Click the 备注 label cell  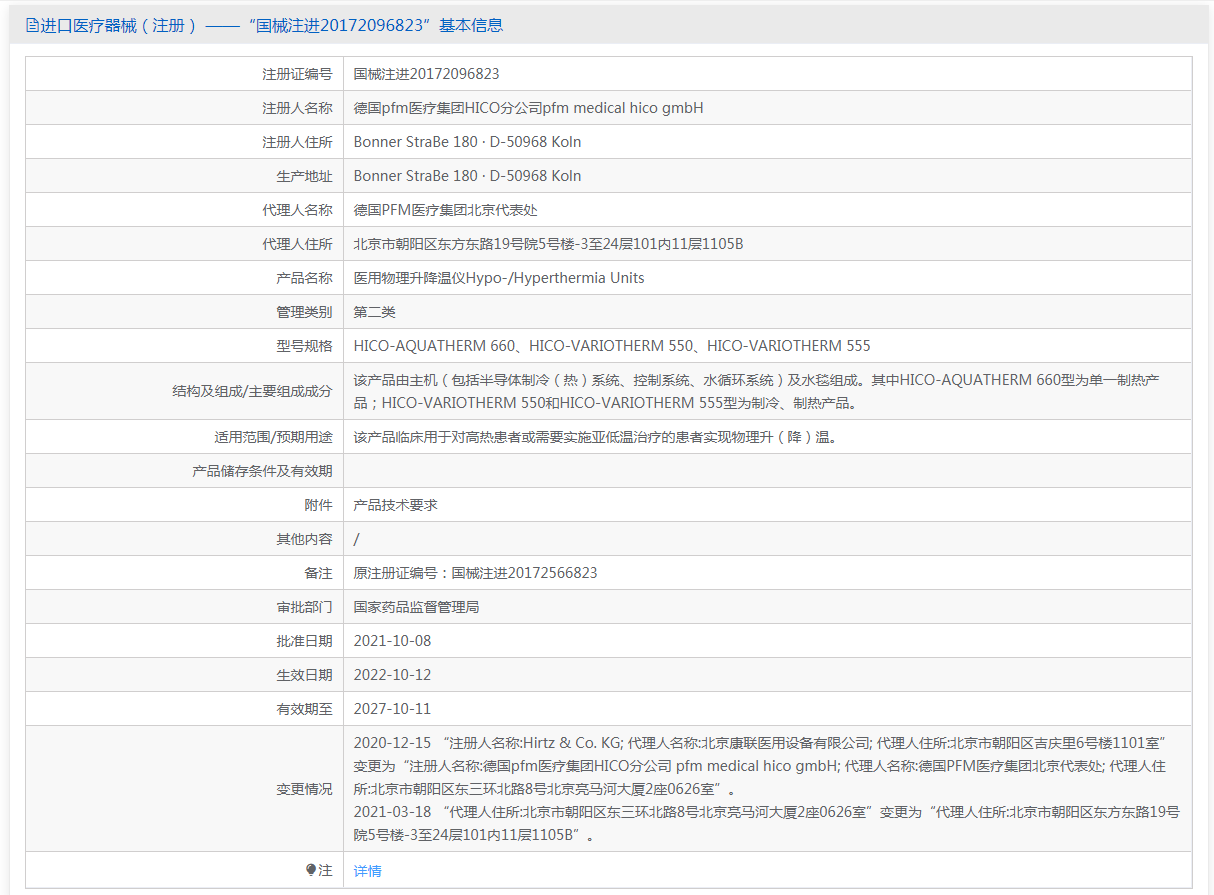pyautogui.click(x=185, y=573)
